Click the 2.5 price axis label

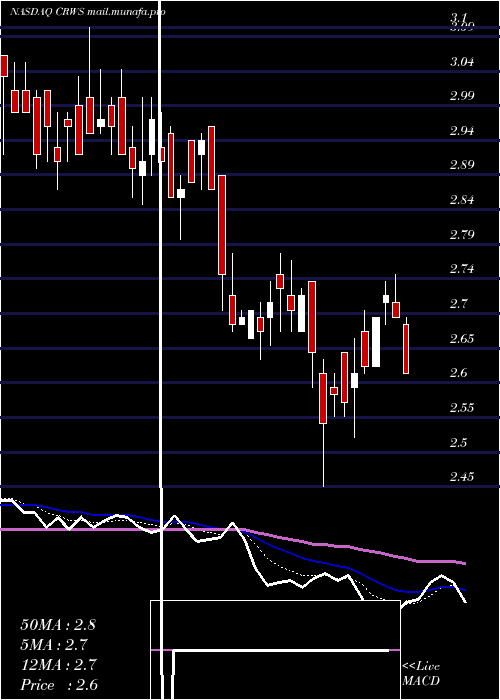(459, 442)
